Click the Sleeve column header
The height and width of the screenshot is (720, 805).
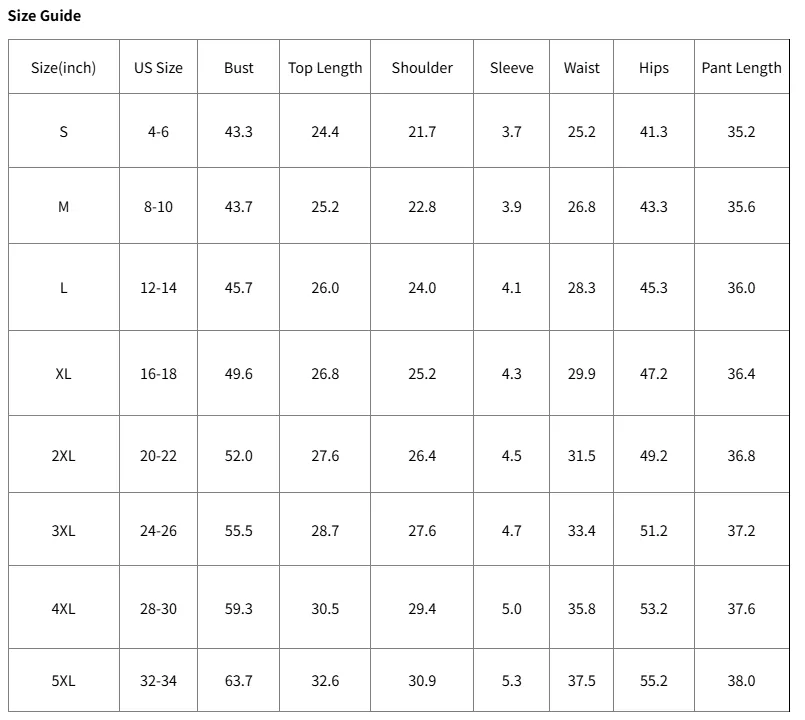tap(511, 68)
